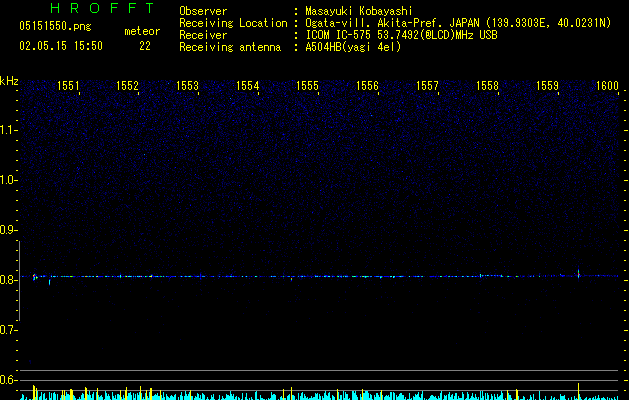Click the meteor count value 22
This screenshot has width=629, height=400.
[x=145, y=46]
